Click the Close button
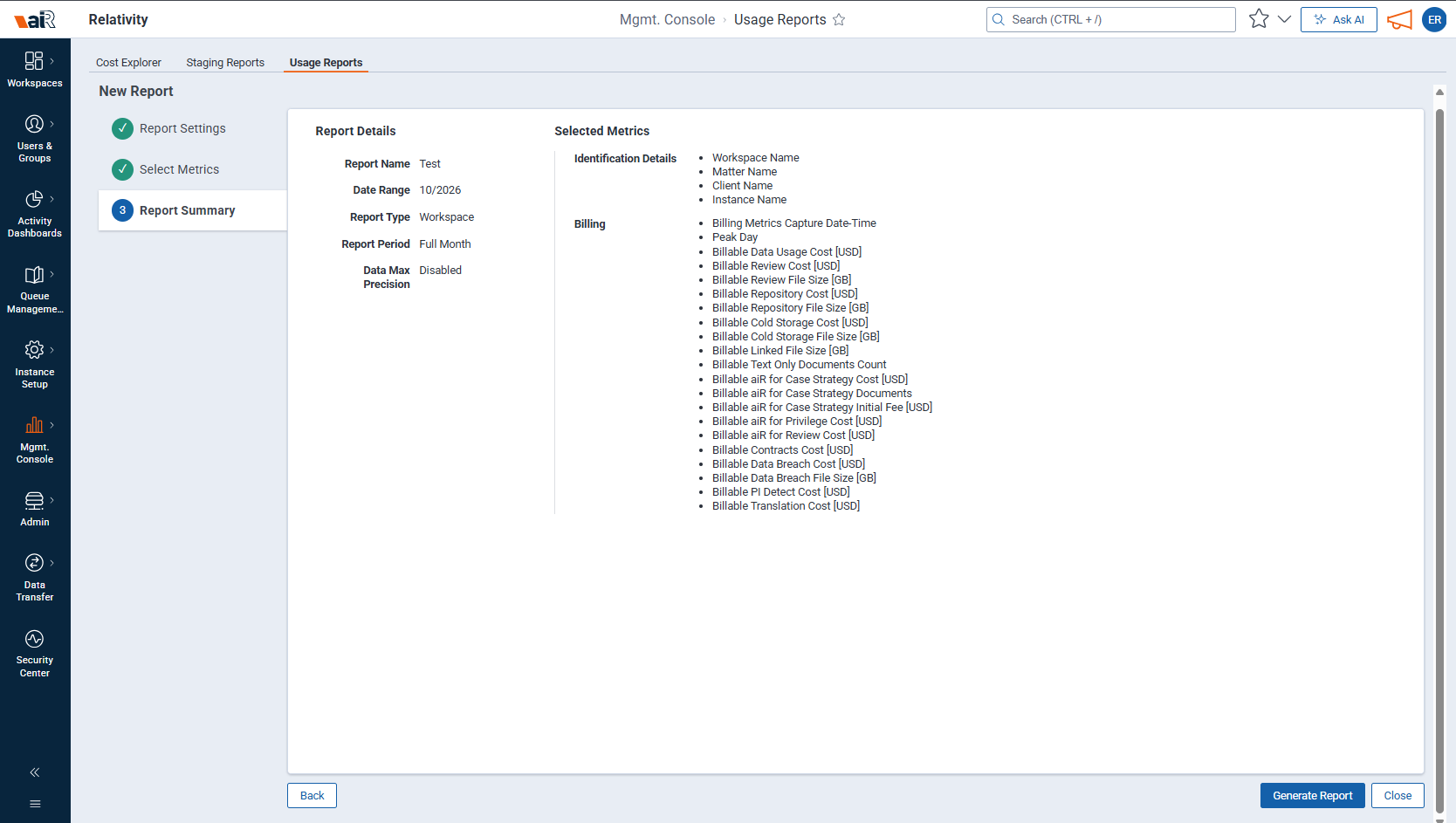The height and width of the screenshot is (823, 1456). click(1398, 796)
